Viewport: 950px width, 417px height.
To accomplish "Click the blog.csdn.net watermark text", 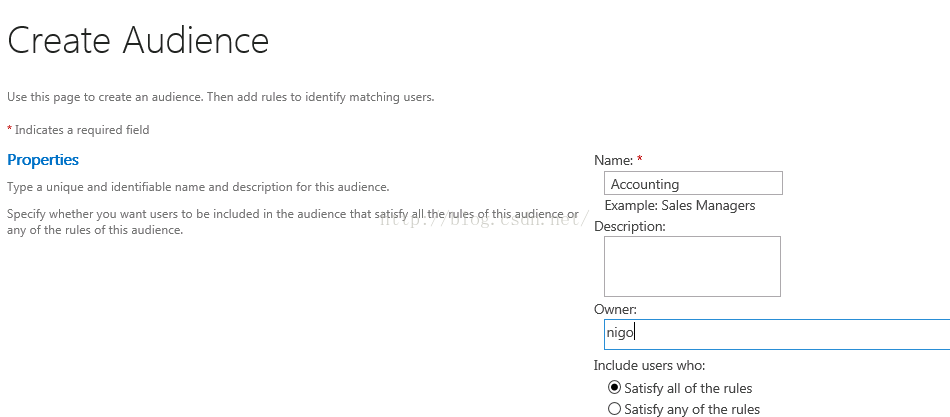I will pos(482,219).
